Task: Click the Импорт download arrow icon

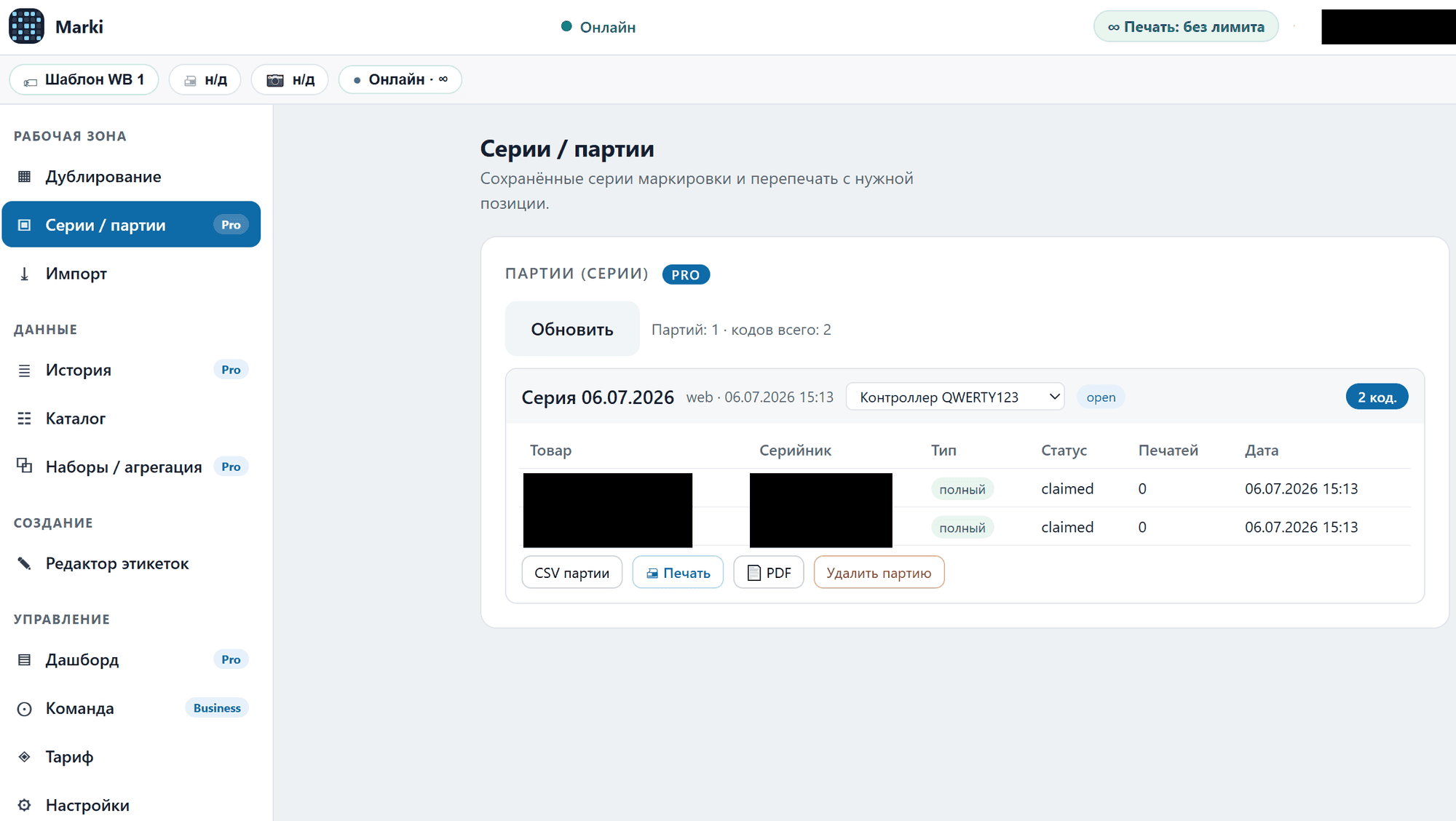Action: point(25,274)
